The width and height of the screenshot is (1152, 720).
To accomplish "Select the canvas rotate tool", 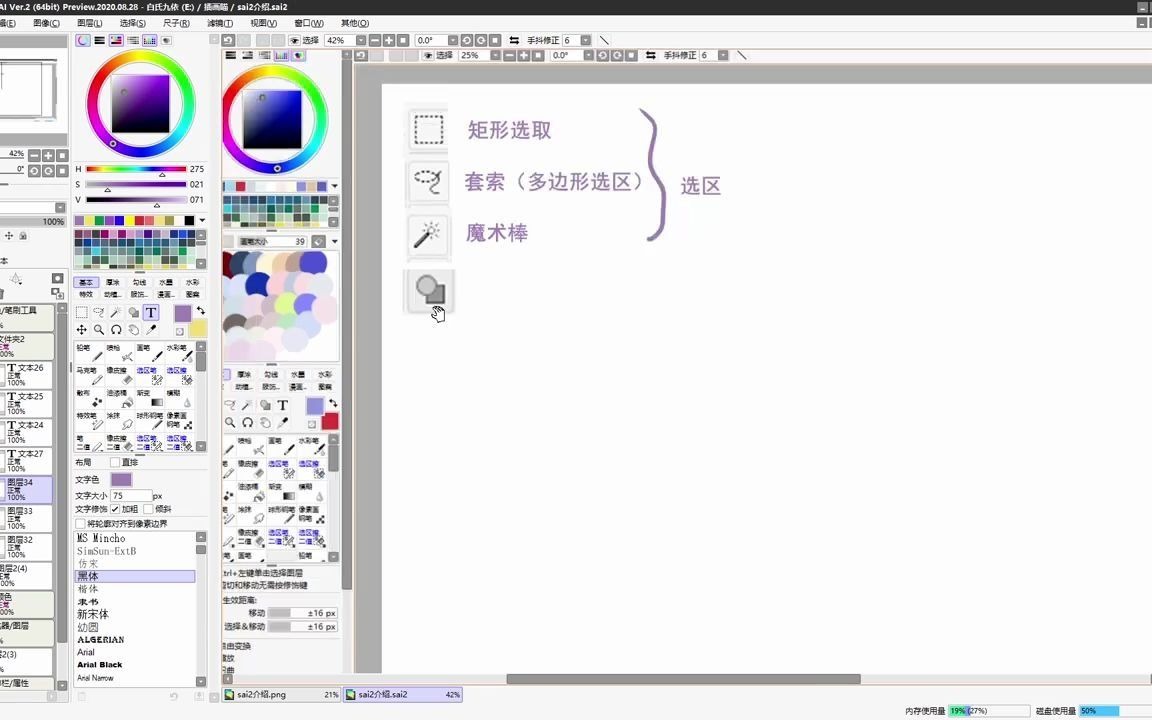I will (x=116, y=329).
